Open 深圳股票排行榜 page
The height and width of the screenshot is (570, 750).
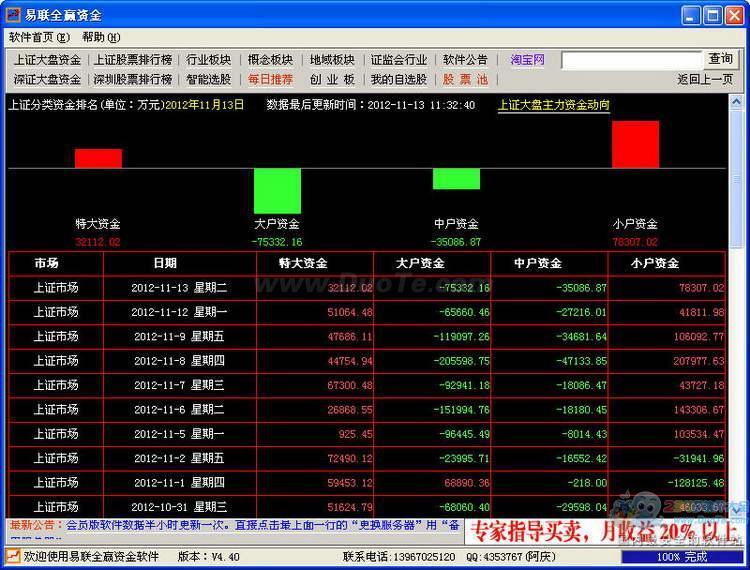[x=133, y=79]
